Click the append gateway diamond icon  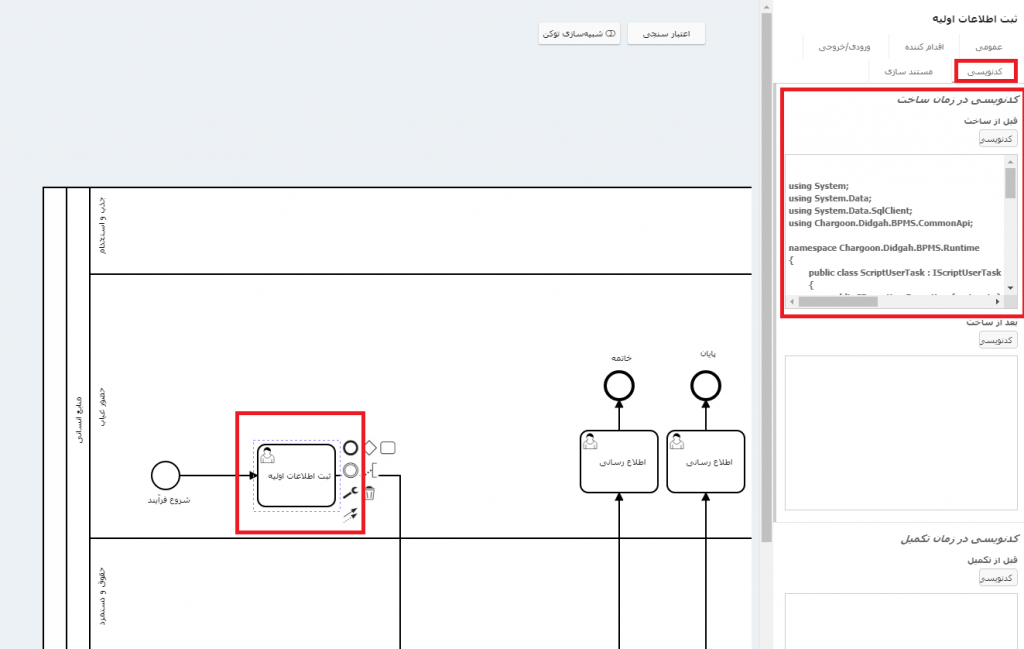tap(369, 448)
